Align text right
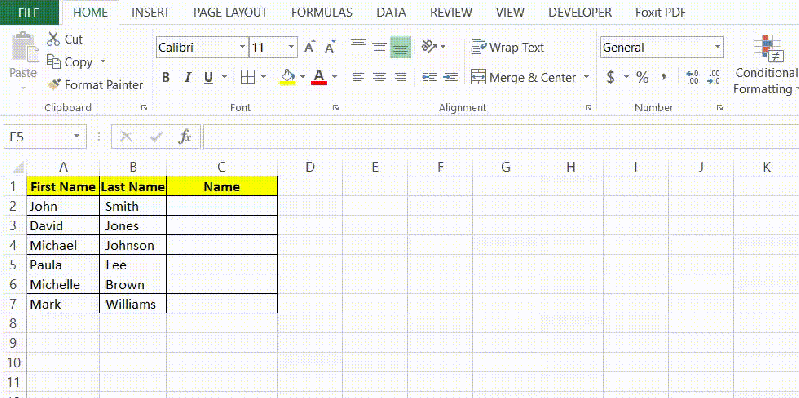This screenshot has width=799, height=398. click(x=401, y=77)
